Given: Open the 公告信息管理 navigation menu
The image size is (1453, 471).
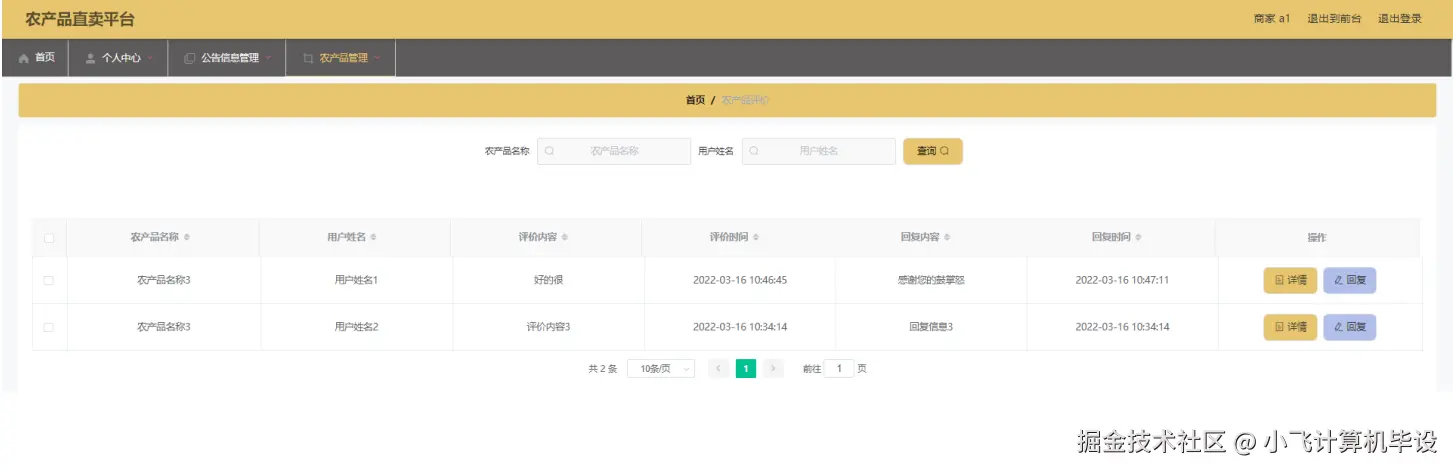Looking at the screenshot, I should [x=227, y=58].
